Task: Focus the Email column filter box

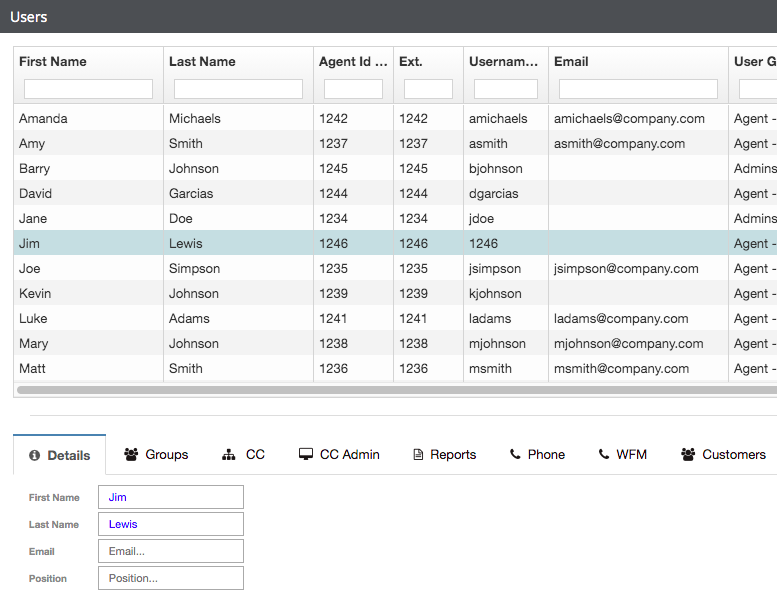Action: coord(638,89)
